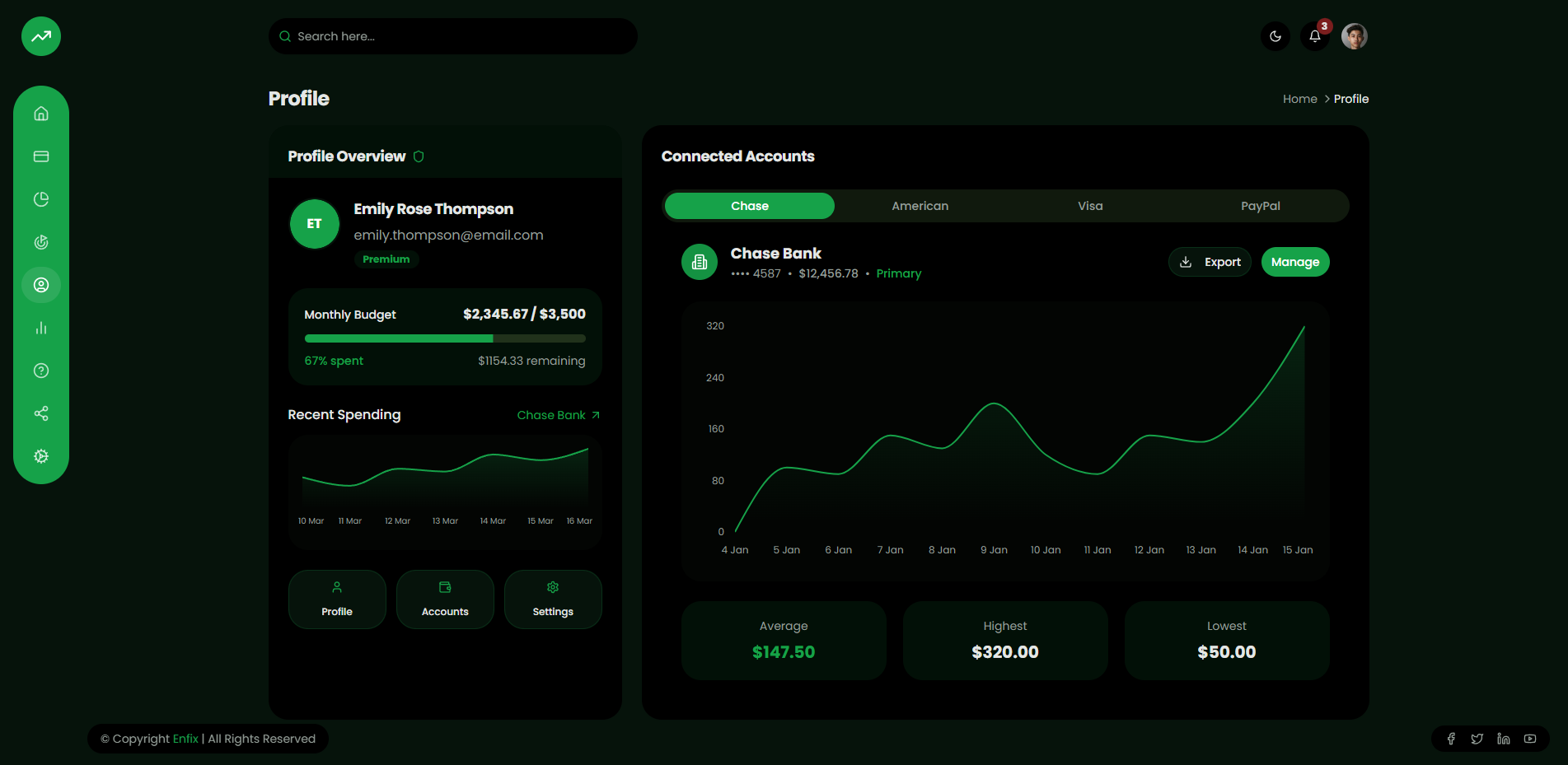Click the Profile quick action button
Screen dimensions: 1568x765
click(337, 599)
